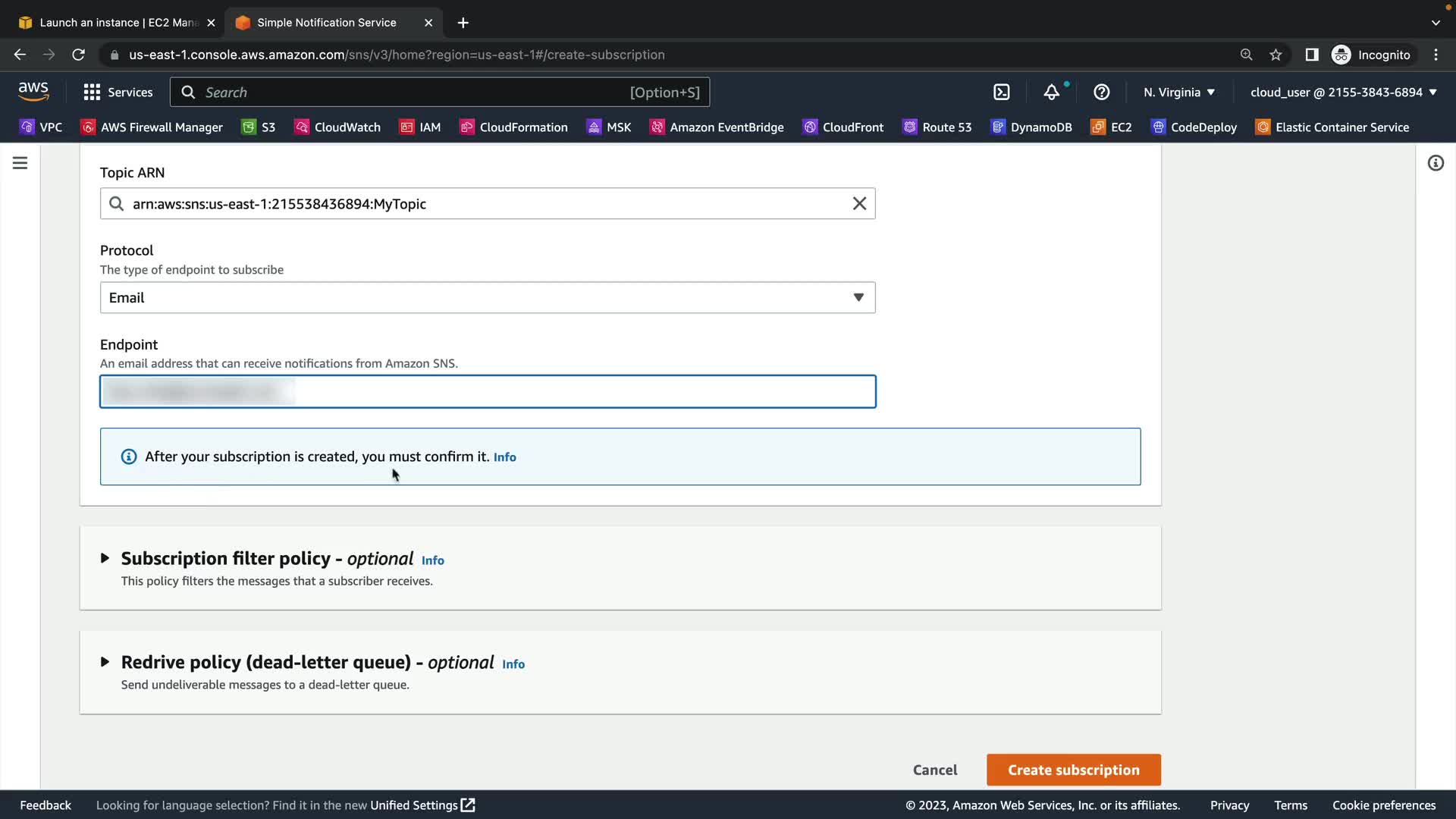The image size is (1456, 819).
Task: Open the CloudWatch bookmark shortcut
Action: tap(337, 127)
